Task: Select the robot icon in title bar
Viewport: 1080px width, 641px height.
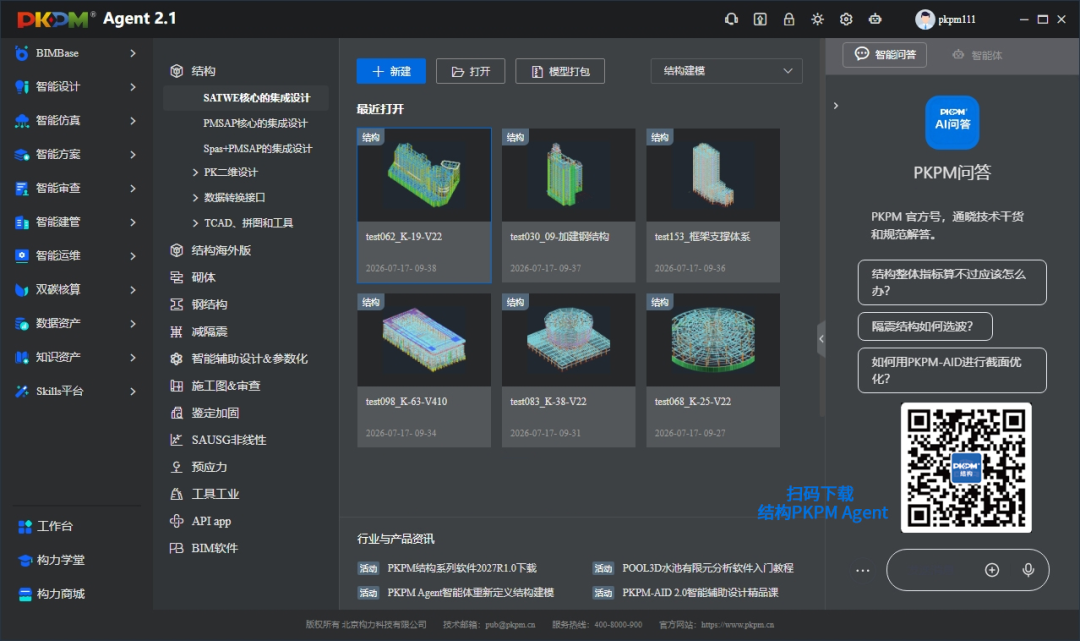Action: (x=875, y=19)
